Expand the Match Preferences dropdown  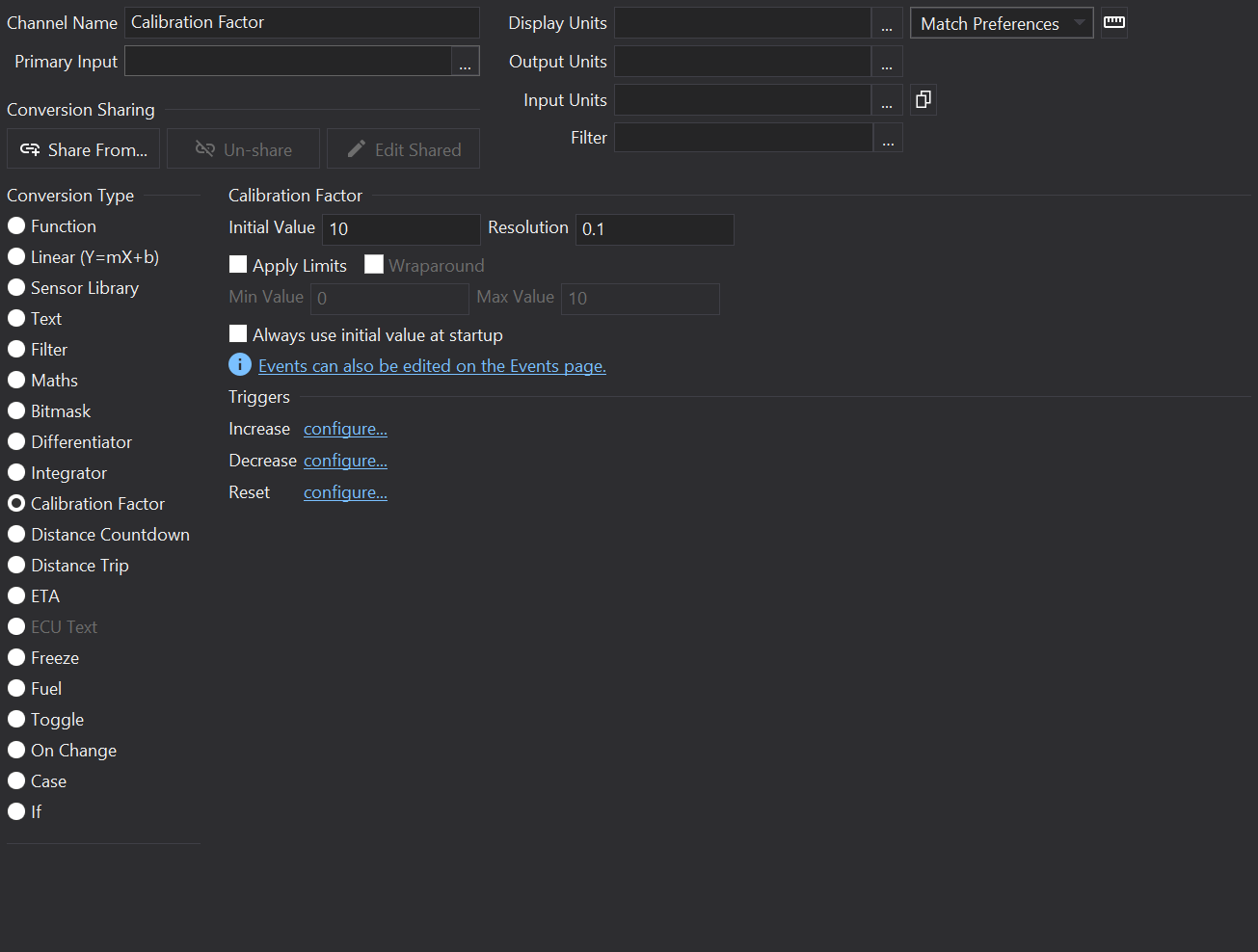coord(1001,23)
